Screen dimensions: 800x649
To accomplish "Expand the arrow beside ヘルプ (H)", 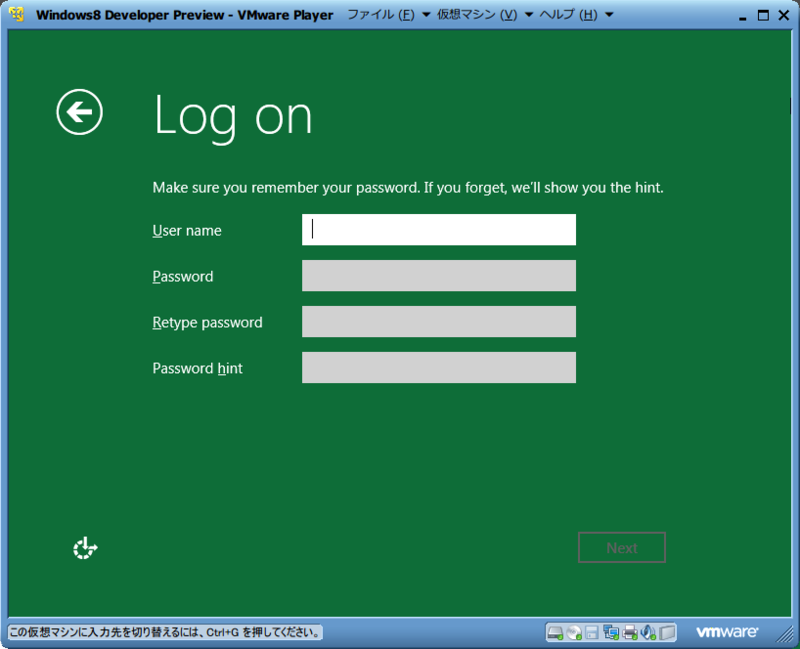I will click(x=609, y=15).
